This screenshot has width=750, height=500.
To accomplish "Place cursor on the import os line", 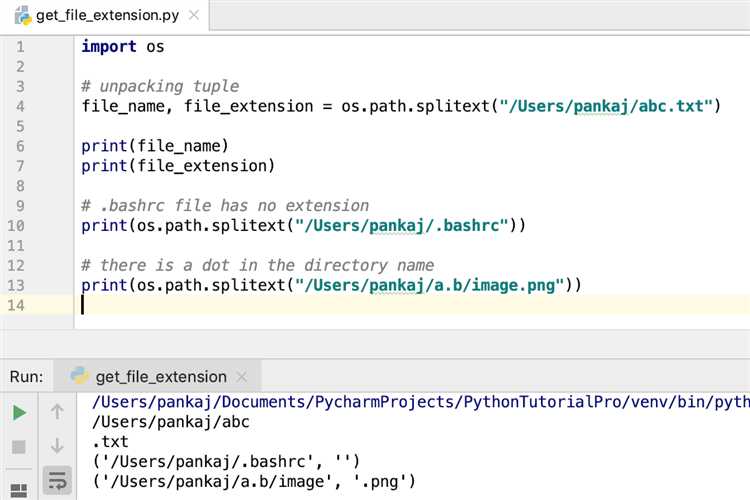I will 123,46.
